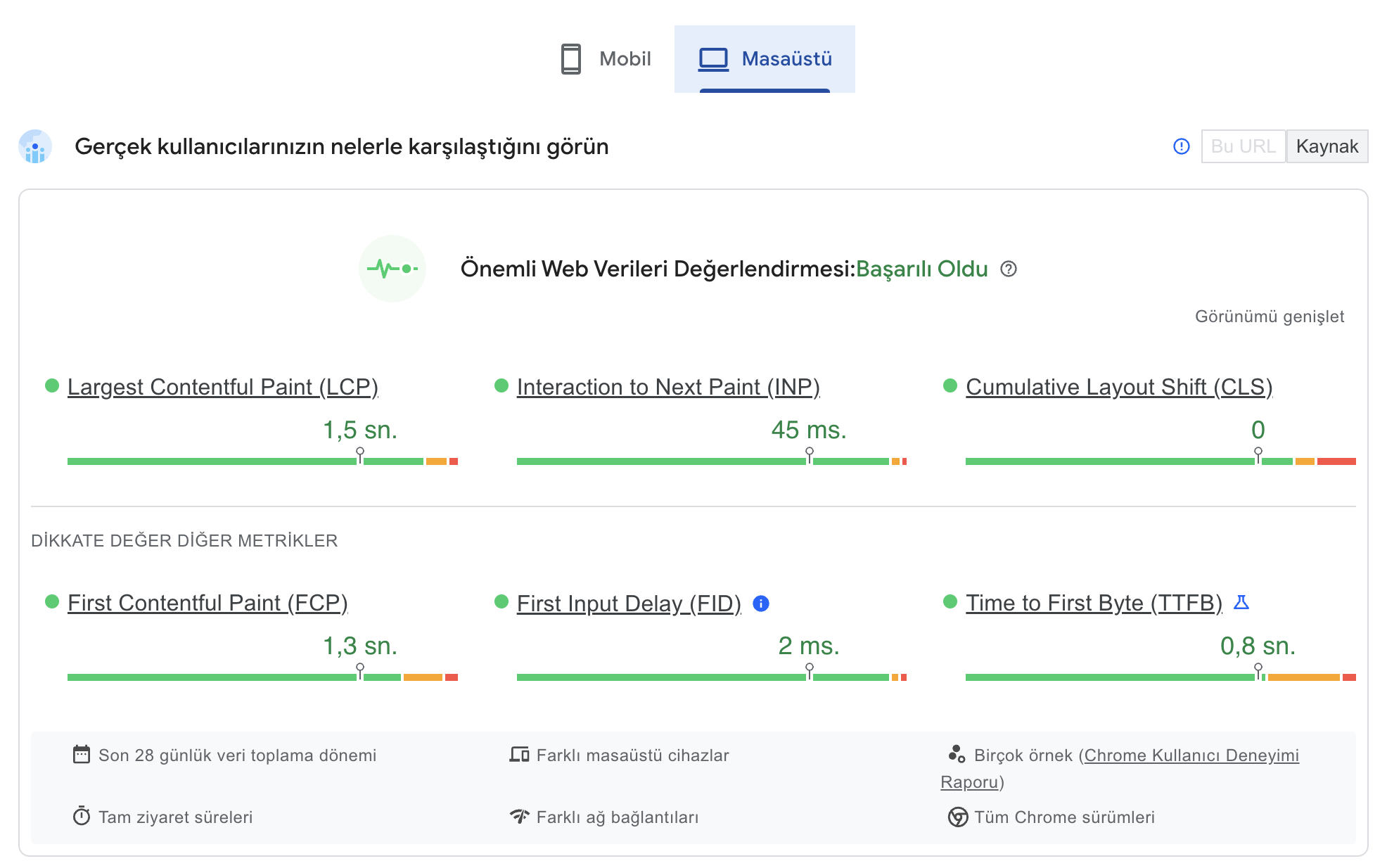This screenshot has height=868, width=1387.
Task: Open Interaction to Next Paint (INP) link
Action: (668, 387)
